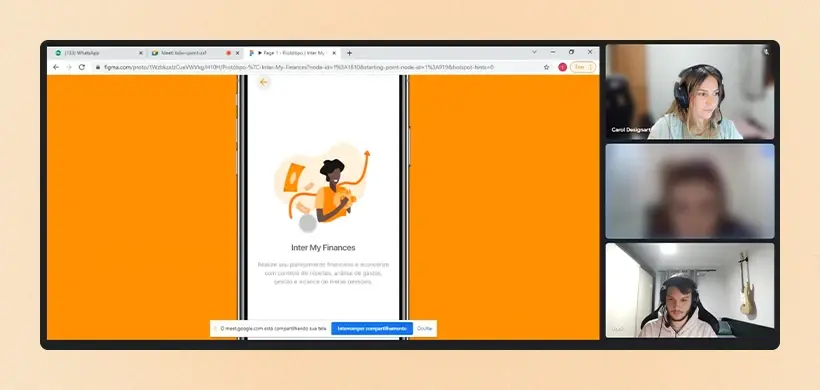
Task: Click the browser forward navigation arrow
Action: point(69,67)
